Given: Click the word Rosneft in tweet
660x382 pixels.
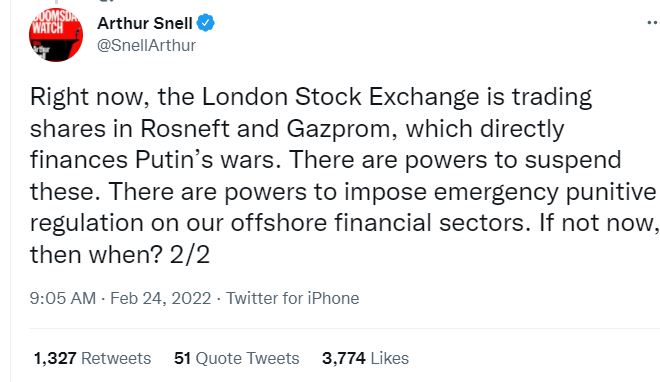Looking at the screenshot, I should pos(185,128).
